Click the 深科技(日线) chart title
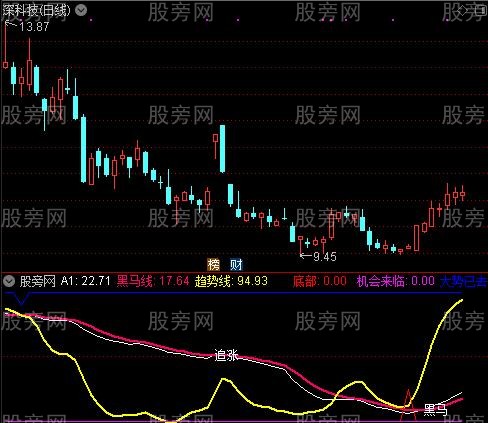Viewport: 488px width, 423px height. point(37,10)
